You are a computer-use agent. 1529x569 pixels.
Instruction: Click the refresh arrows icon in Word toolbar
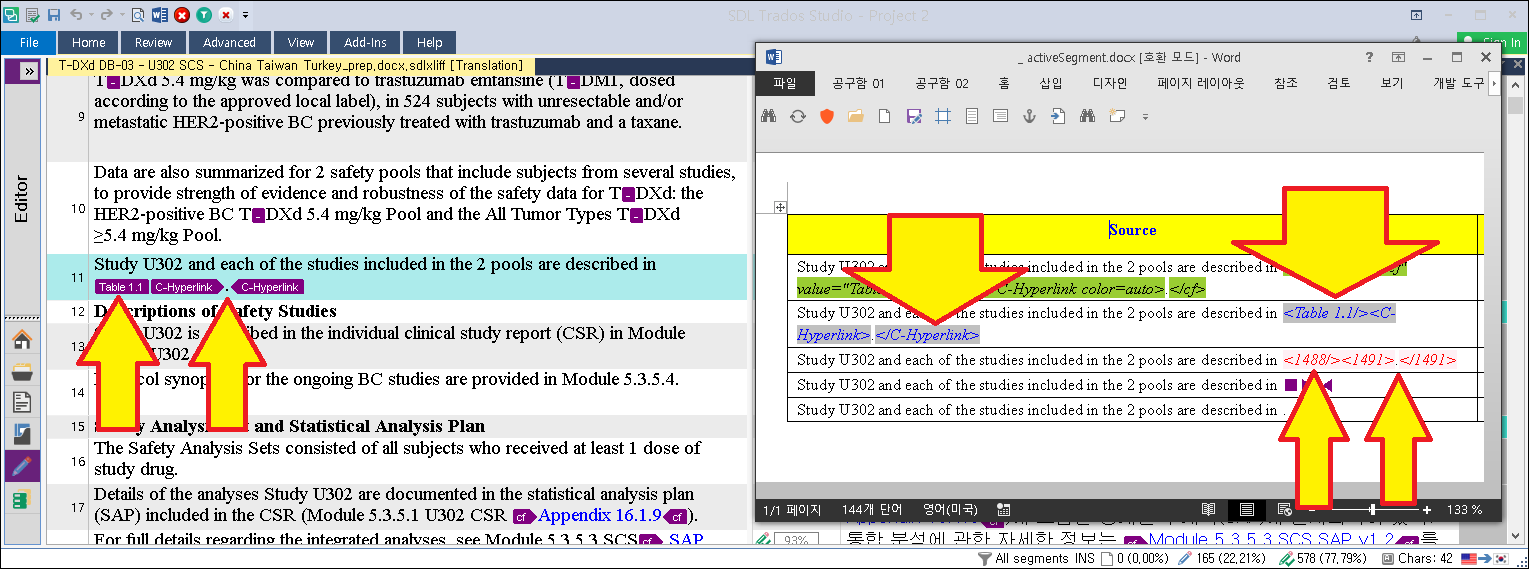[x=798, y=116]
